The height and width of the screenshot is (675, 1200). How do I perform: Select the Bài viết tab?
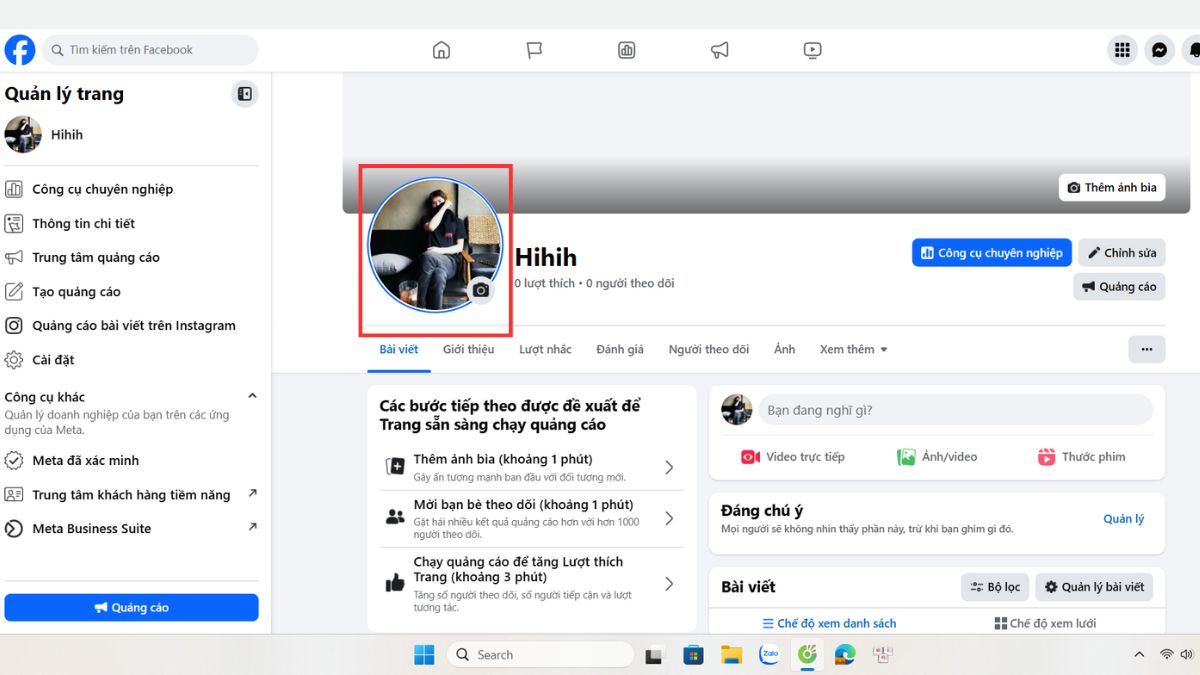tap(399, 349)
